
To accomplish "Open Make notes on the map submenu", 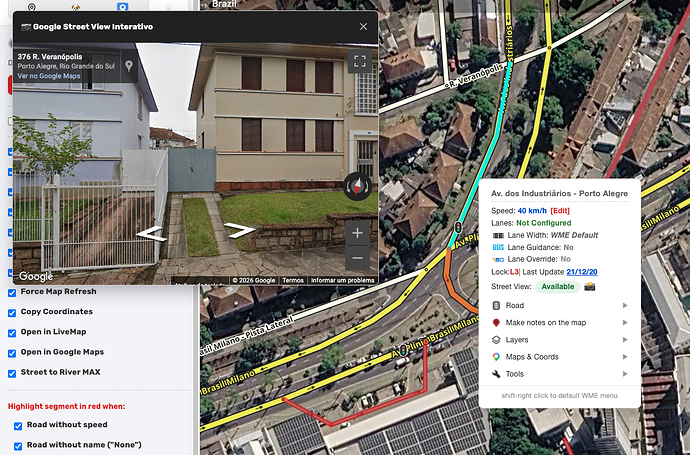I will (559, 323).
